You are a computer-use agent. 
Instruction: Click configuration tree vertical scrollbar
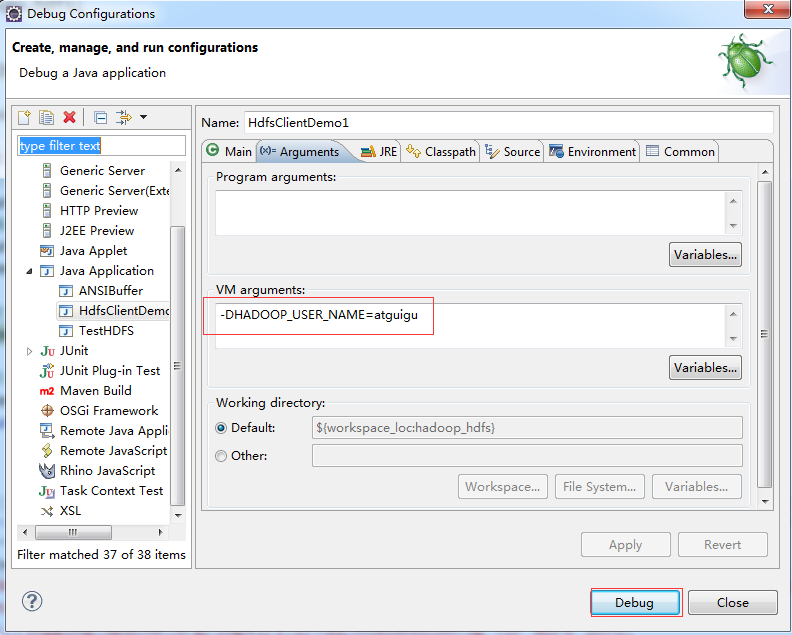[x=178, y=366]
